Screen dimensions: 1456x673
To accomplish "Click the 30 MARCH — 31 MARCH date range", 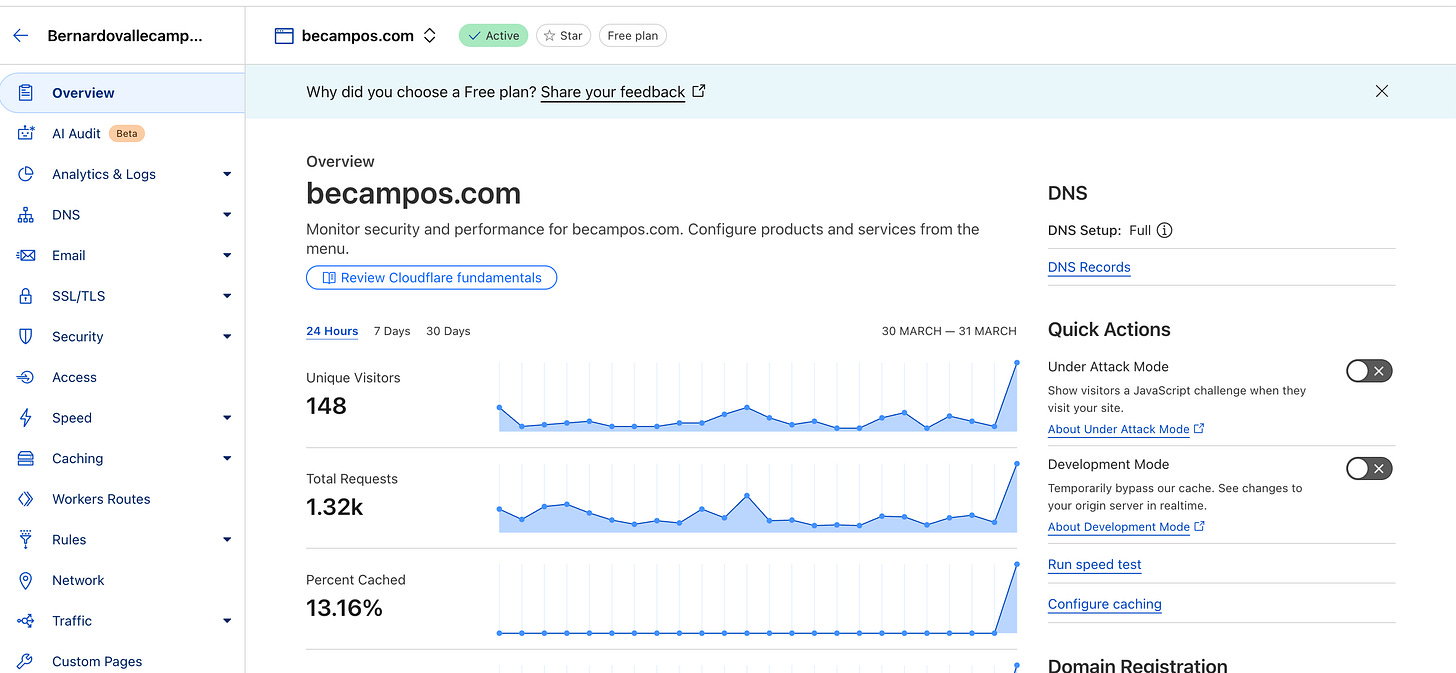I will (949, 331).
